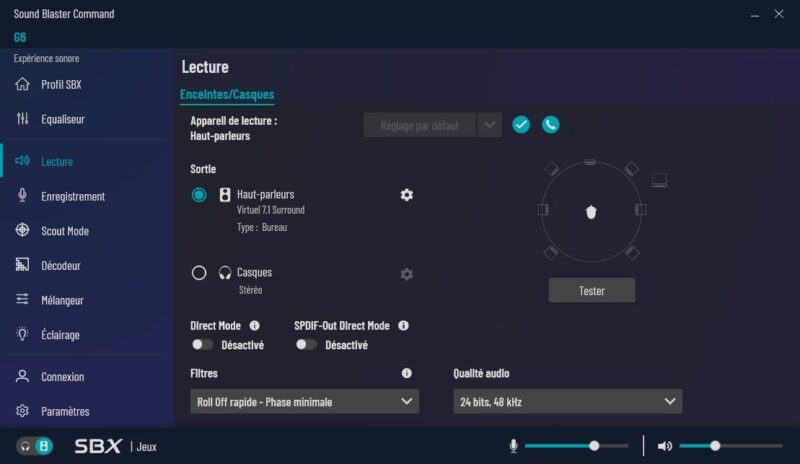Adjust microphone volume slider
Screen dimensions: 800x464
click(577, 446)
